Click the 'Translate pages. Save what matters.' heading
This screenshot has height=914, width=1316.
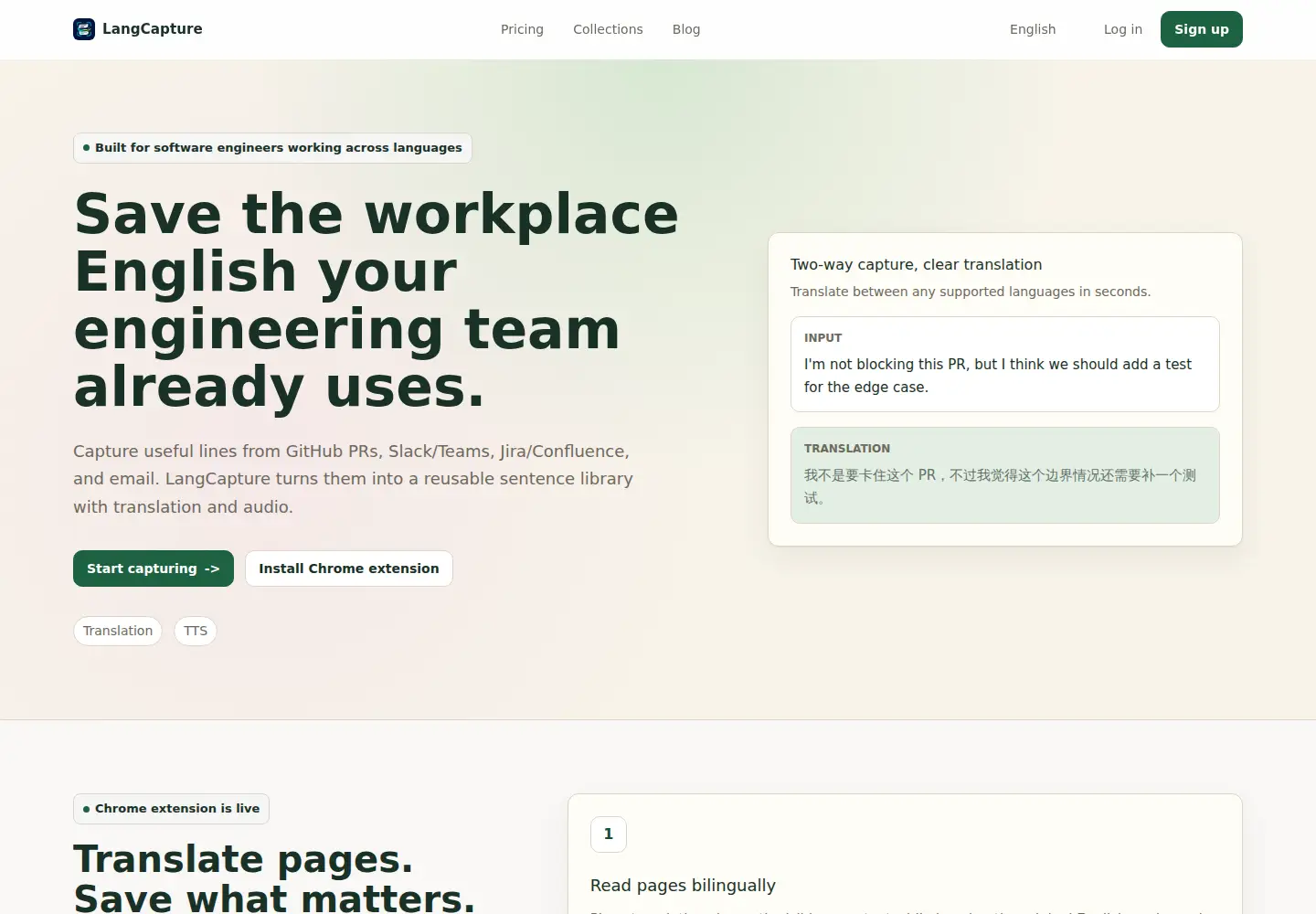274,878
